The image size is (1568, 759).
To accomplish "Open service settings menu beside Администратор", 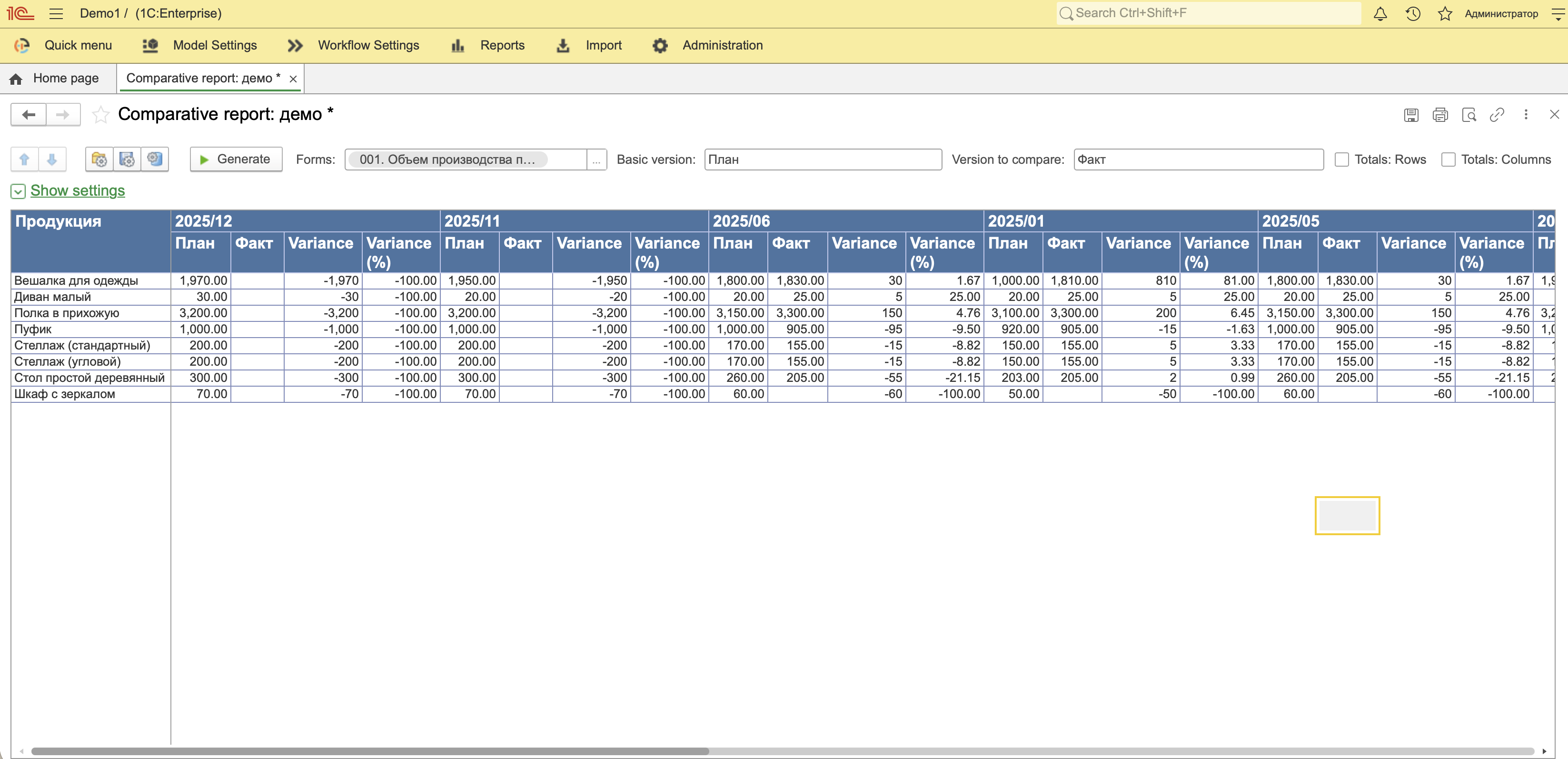I will pyautogui.click(x=1558, y=13).
